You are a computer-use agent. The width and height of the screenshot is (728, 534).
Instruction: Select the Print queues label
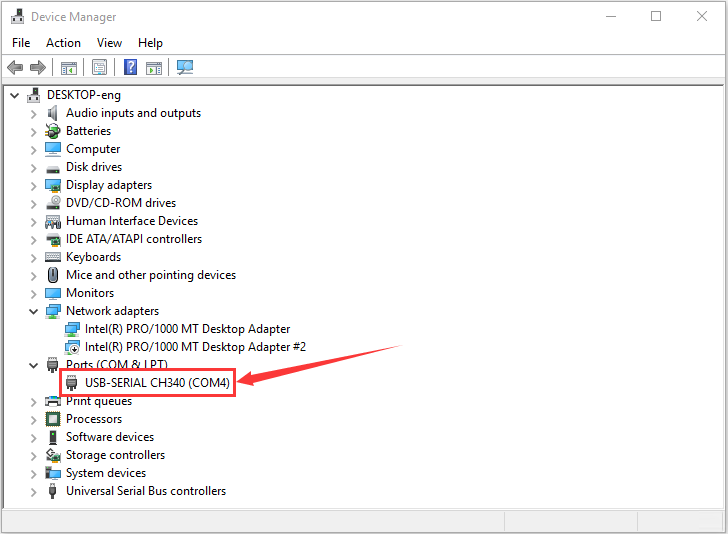[99, 401]
